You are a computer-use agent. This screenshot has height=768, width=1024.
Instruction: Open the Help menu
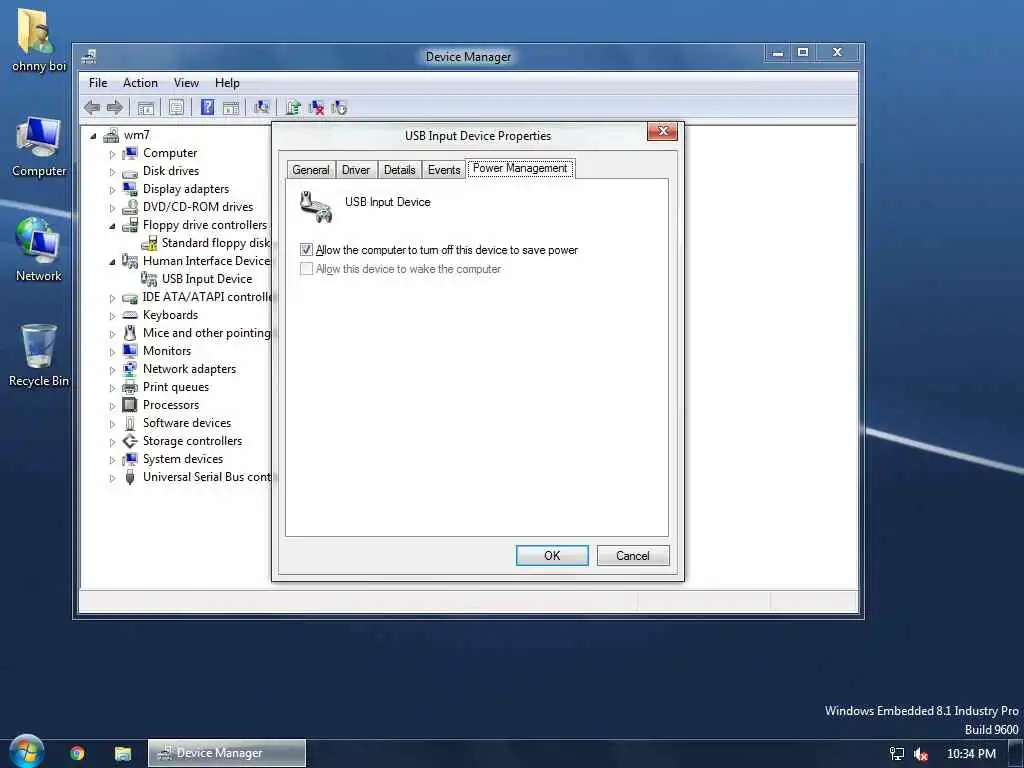tap(227, 83)
